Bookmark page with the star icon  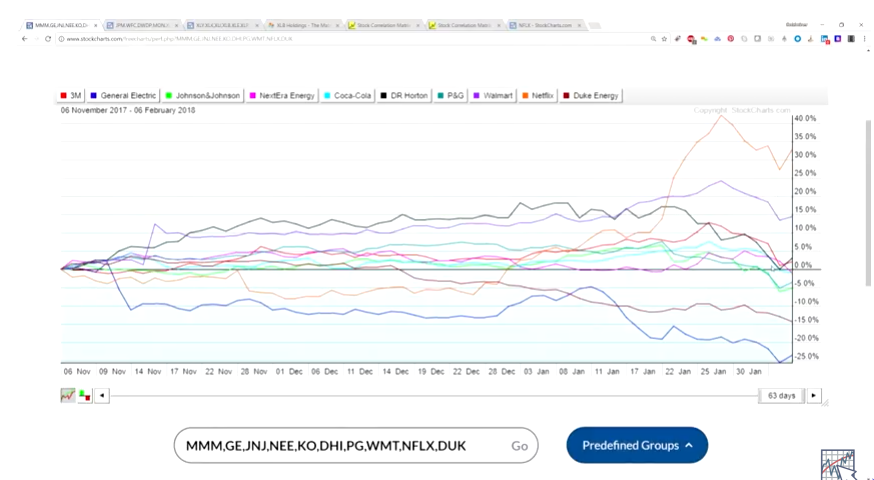click(665, 38)
